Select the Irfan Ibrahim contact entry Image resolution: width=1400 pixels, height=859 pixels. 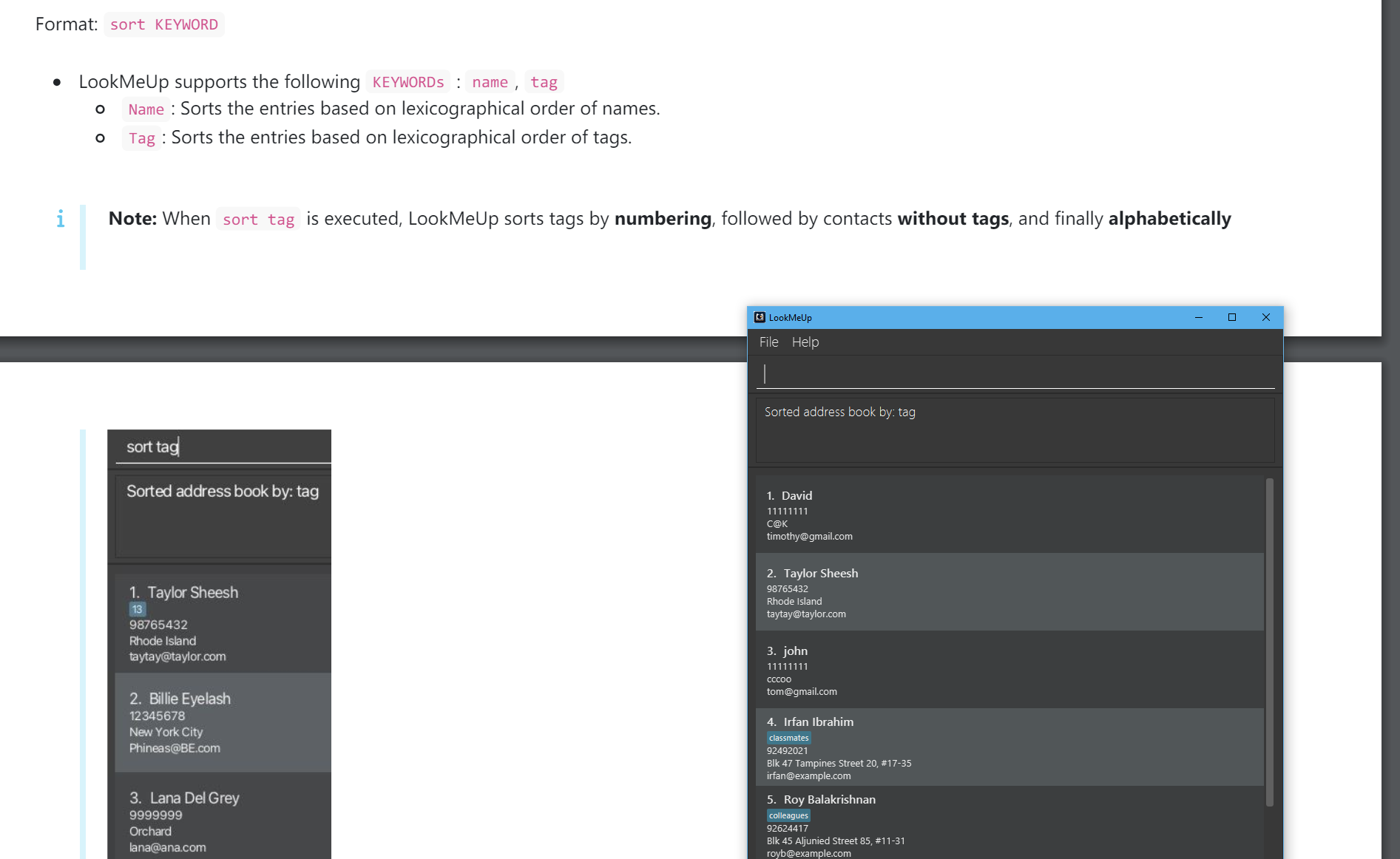tap(1010, 747)
